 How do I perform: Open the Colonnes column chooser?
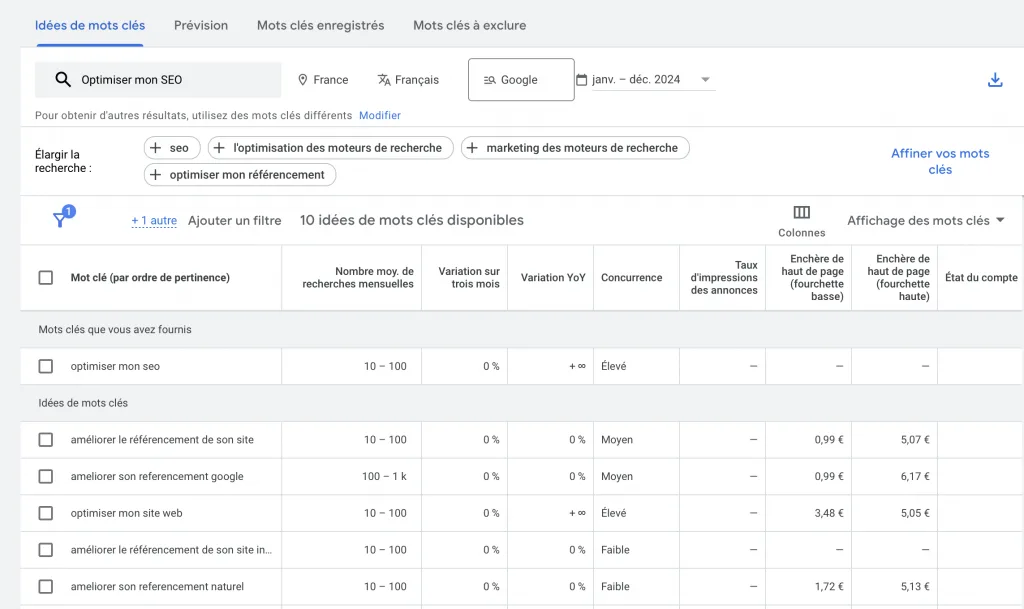pyautogui.click(x=801, y=221)
